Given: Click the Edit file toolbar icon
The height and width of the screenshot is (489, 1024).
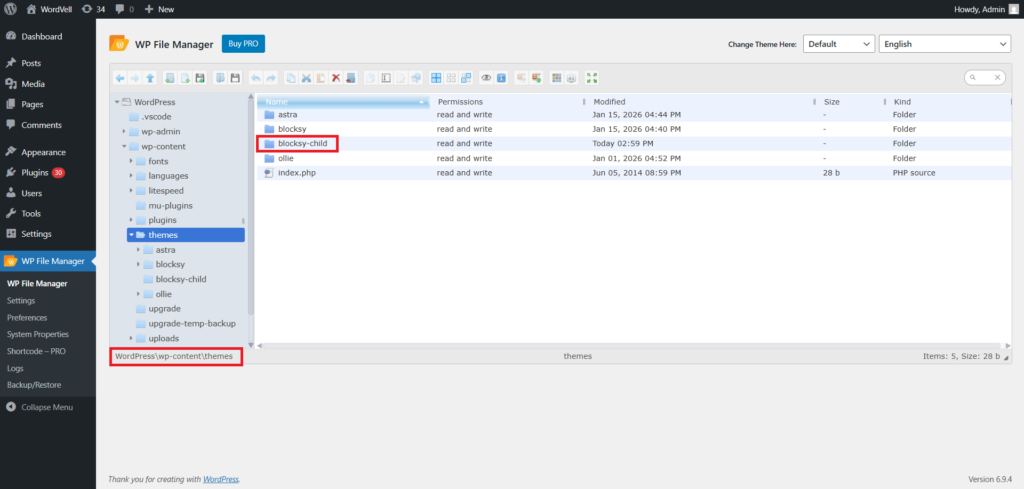Looking at the screenshot, I should coord(401,78).
